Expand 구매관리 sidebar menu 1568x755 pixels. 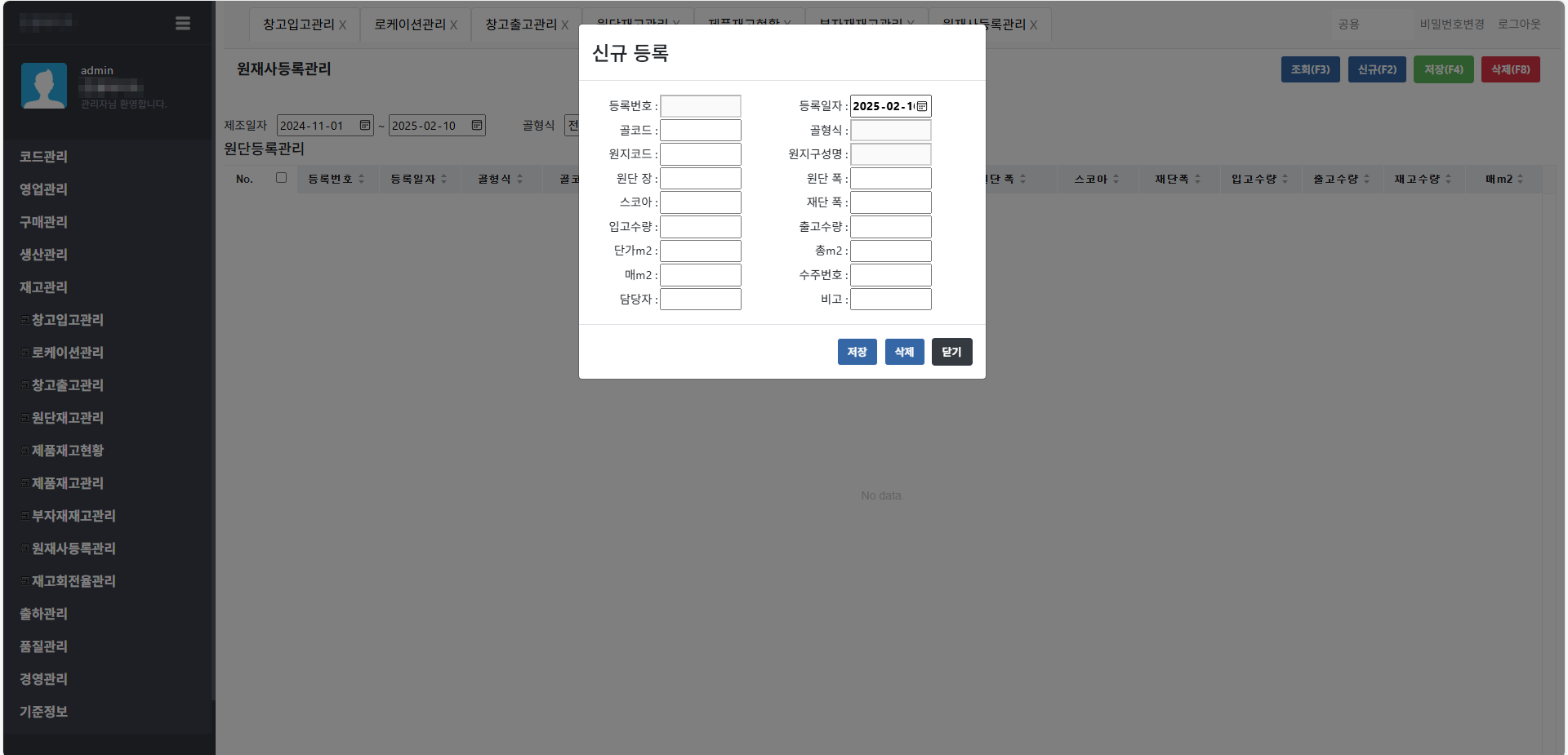(44, 222)
